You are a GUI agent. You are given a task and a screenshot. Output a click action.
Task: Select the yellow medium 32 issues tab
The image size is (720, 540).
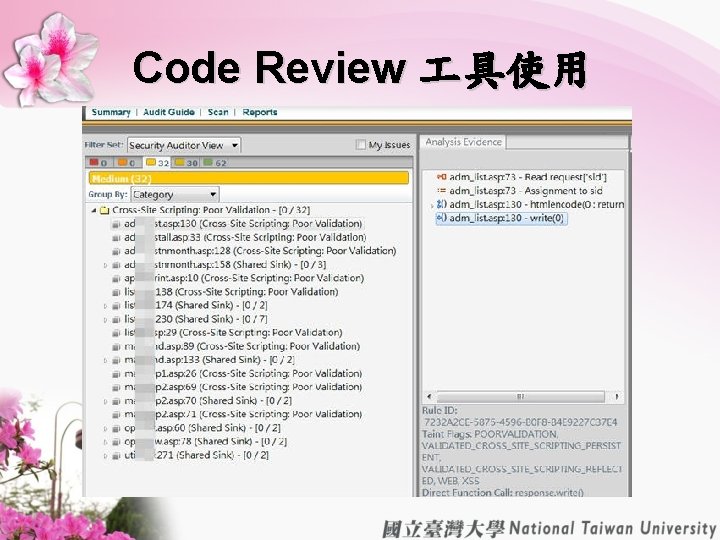coord(157,163)
